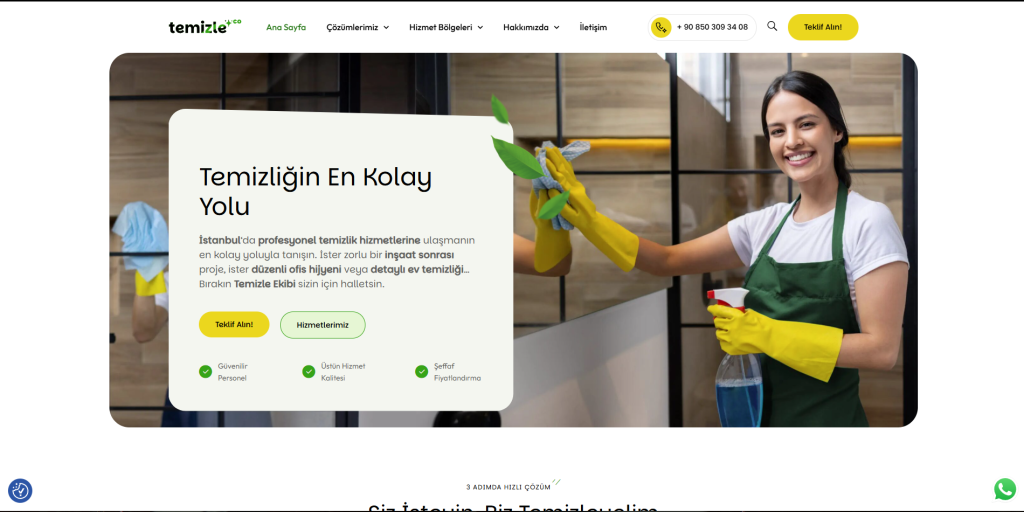The height and width of the screenshot is (512, 1024).
Task: Click the Hizmetlerimiz button in hero card
Action: pos(323,325)
